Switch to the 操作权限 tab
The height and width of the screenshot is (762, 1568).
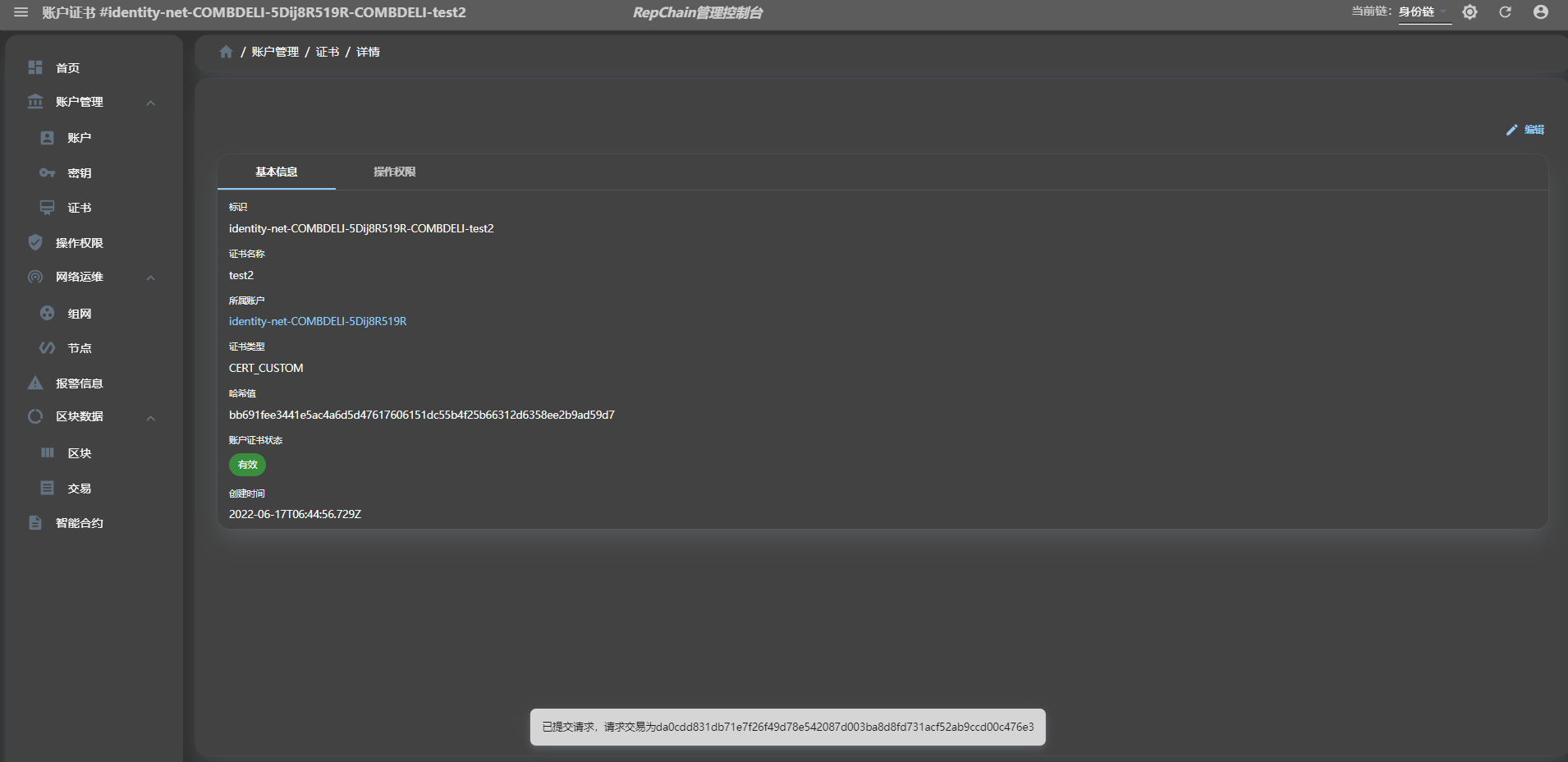(395, 172)
